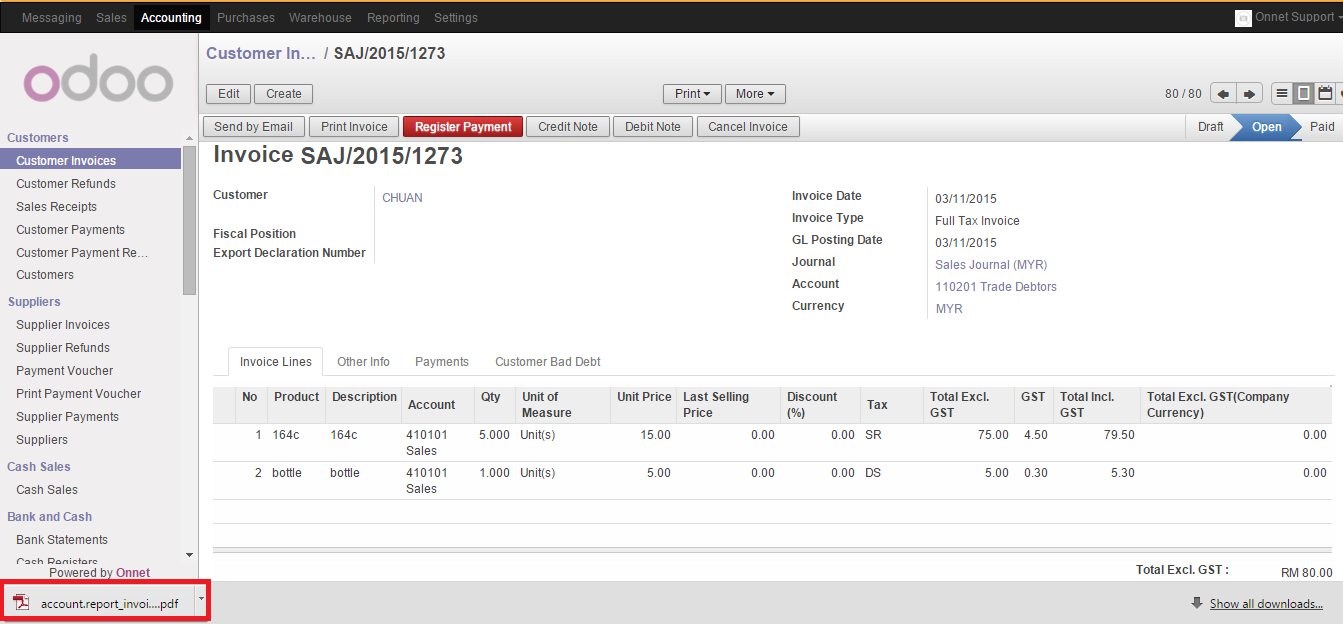This screenshot has height=624, width=1343.
Task: Open the Reporting menu
Action: point(393,17)
